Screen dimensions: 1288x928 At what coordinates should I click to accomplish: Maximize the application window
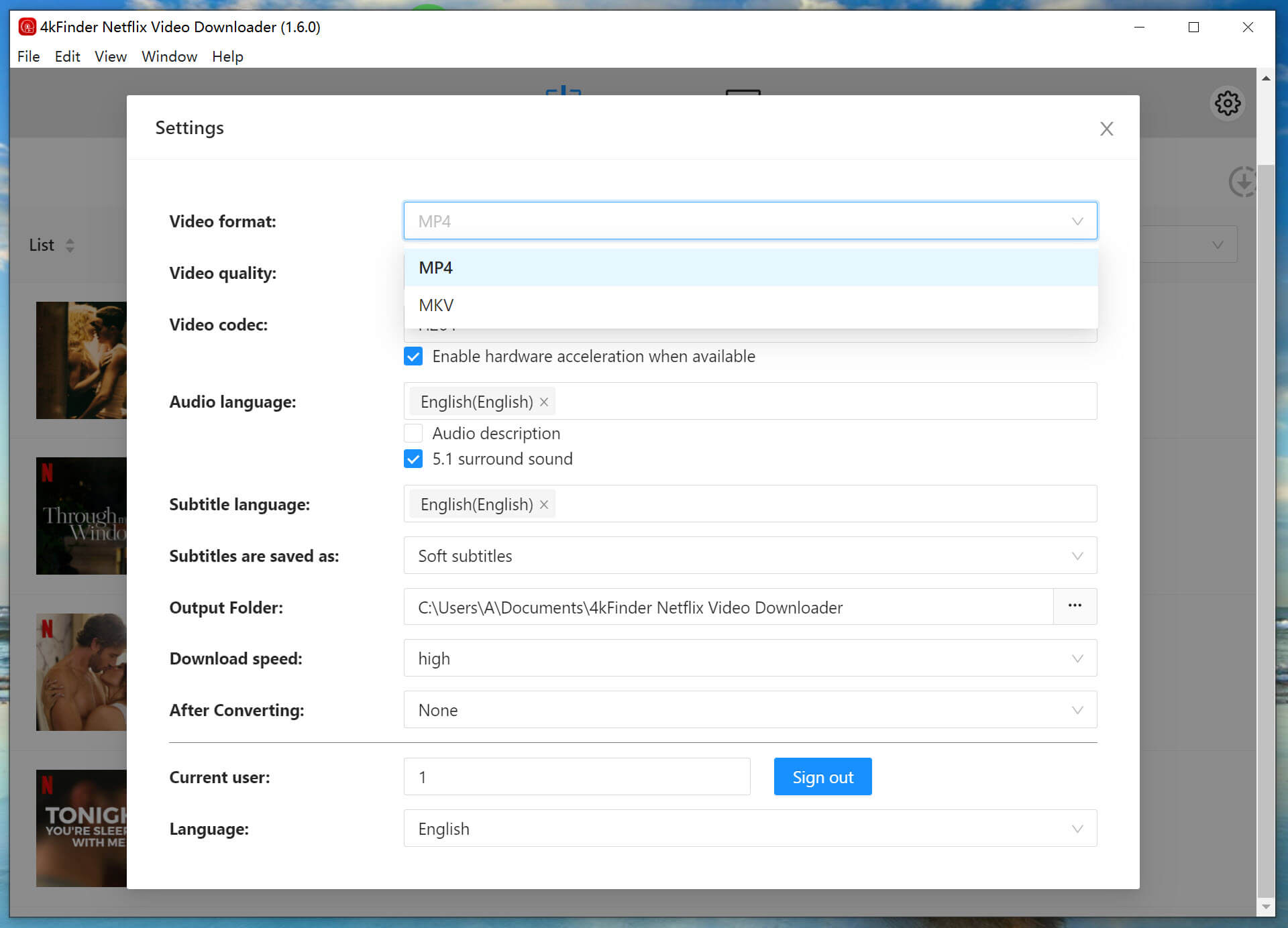click(1193, 27)
